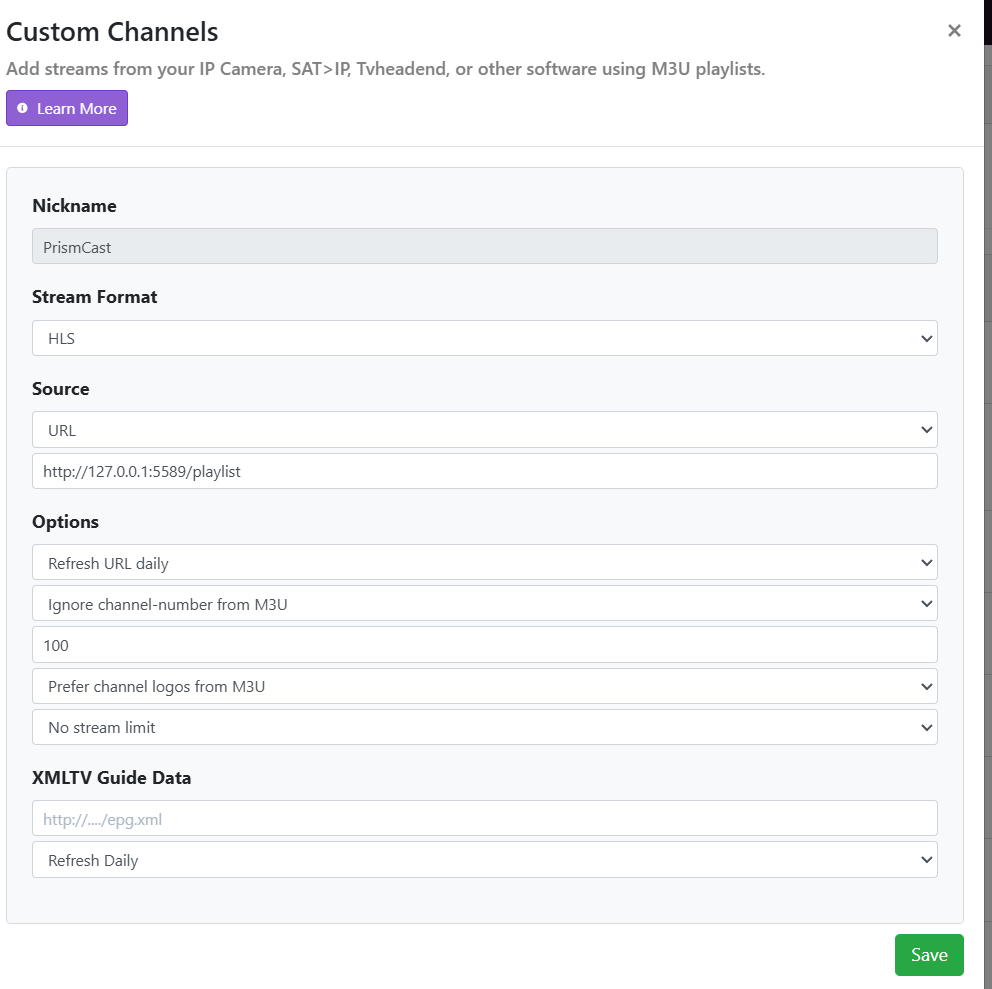Click the Custom Channels dialog title

[112, 31]
